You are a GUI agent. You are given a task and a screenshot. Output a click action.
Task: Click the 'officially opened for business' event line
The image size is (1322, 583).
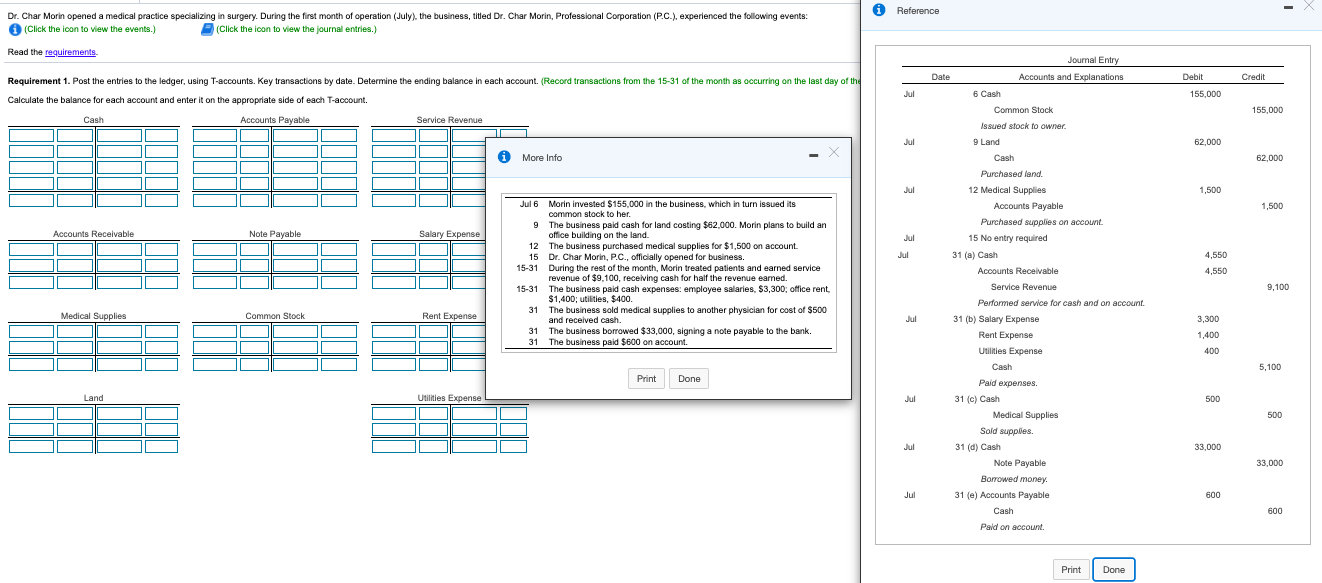(x=646, y=257)
